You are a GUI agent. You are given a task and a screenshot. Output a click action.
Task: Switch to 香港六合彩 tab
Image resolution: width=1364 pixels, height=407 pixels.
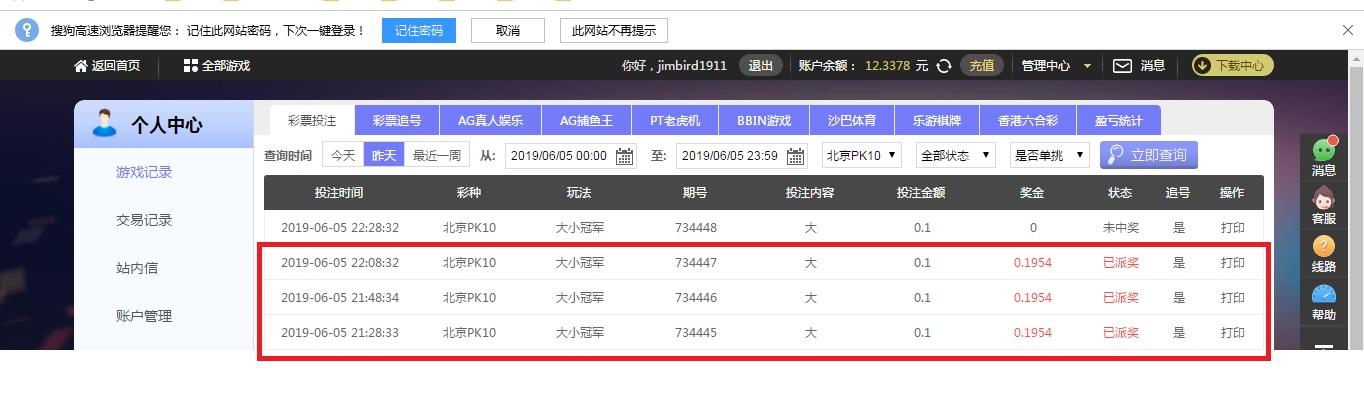1026,120
